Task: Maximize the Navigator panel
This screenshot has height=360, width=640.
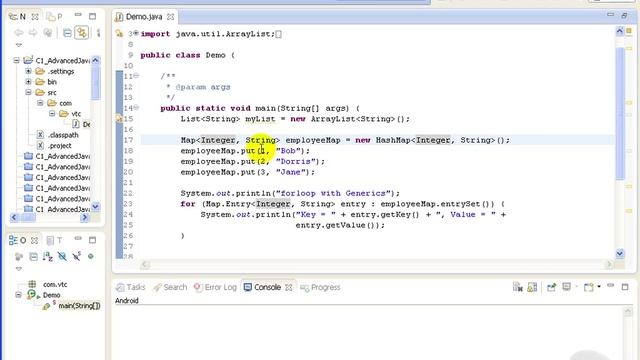Action: pyautogui.click(x=93, y=16)
